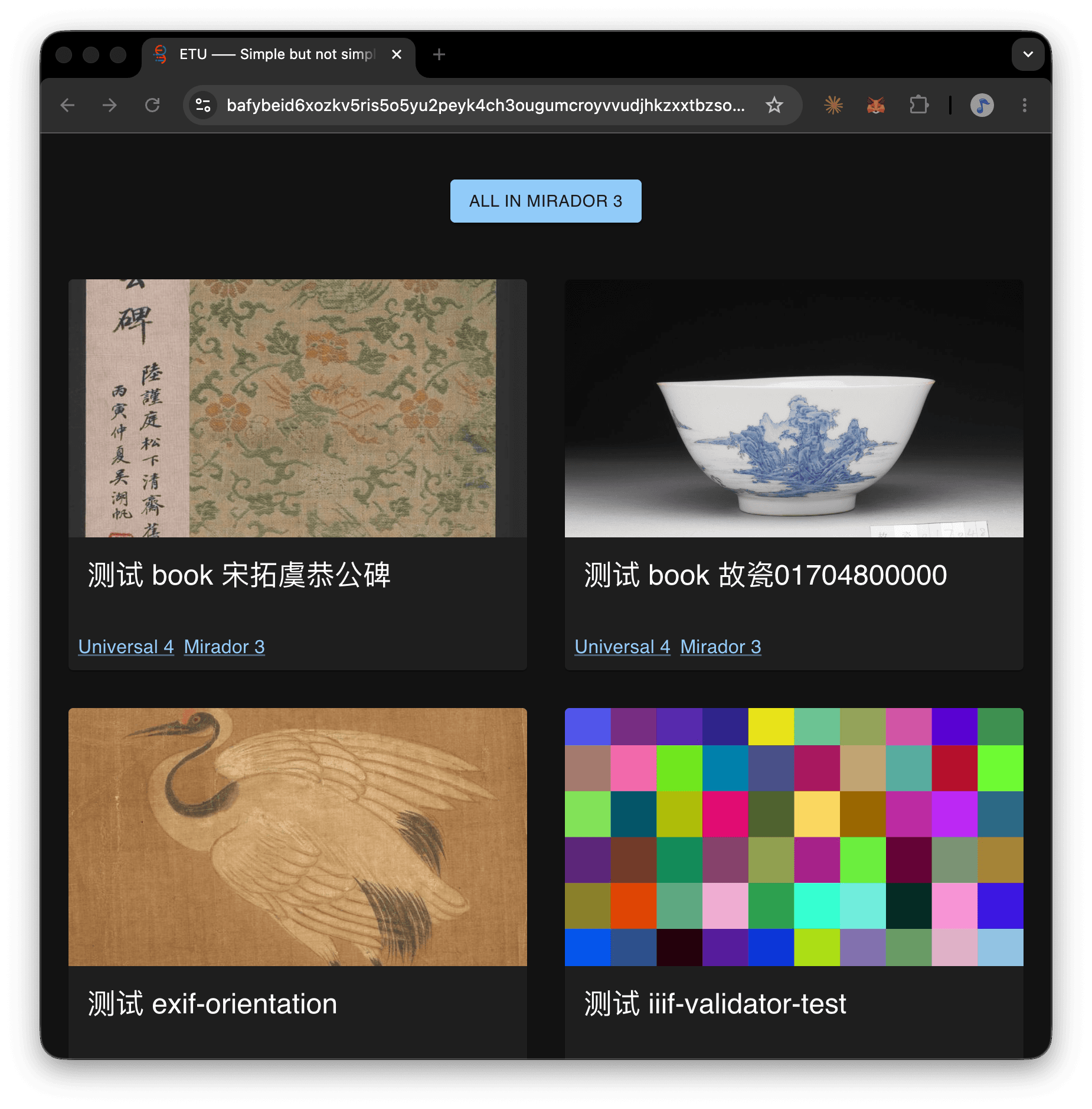Open a new tab with plus button
This screenshot has height=1109, width=1092.
click(439, 54)
